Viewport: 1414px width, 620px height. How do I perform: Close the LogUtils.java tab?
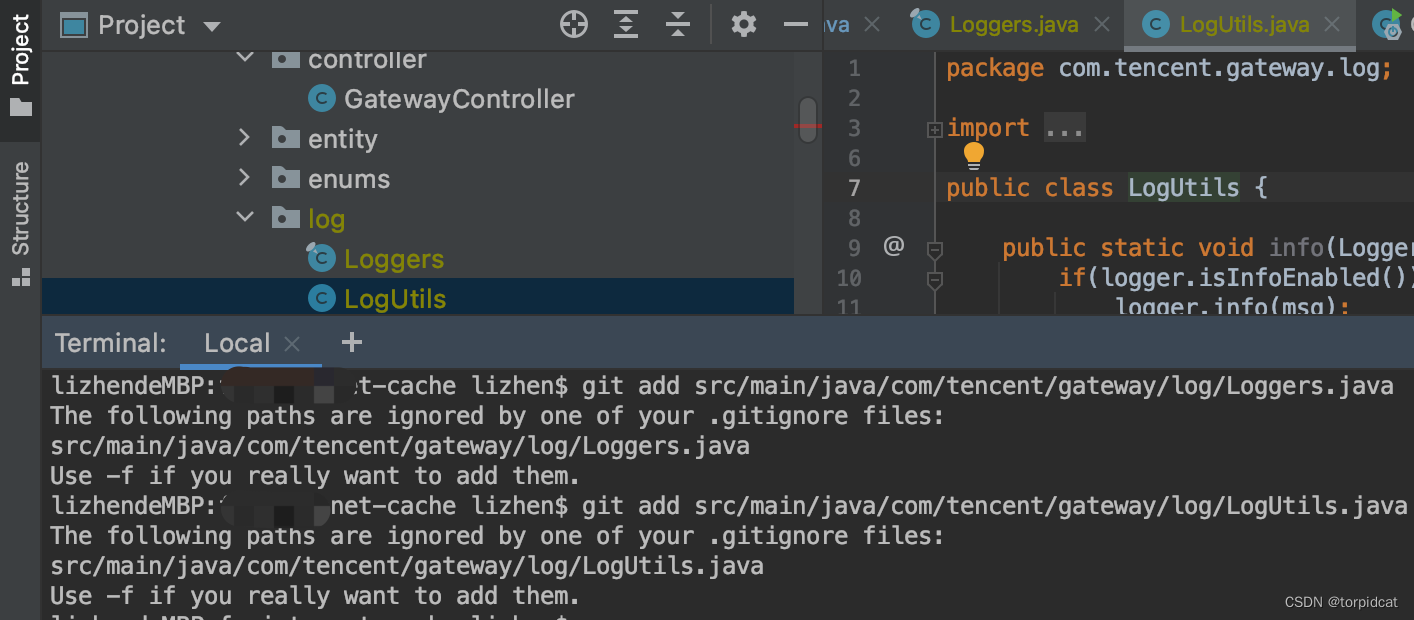coord(1330,23)
